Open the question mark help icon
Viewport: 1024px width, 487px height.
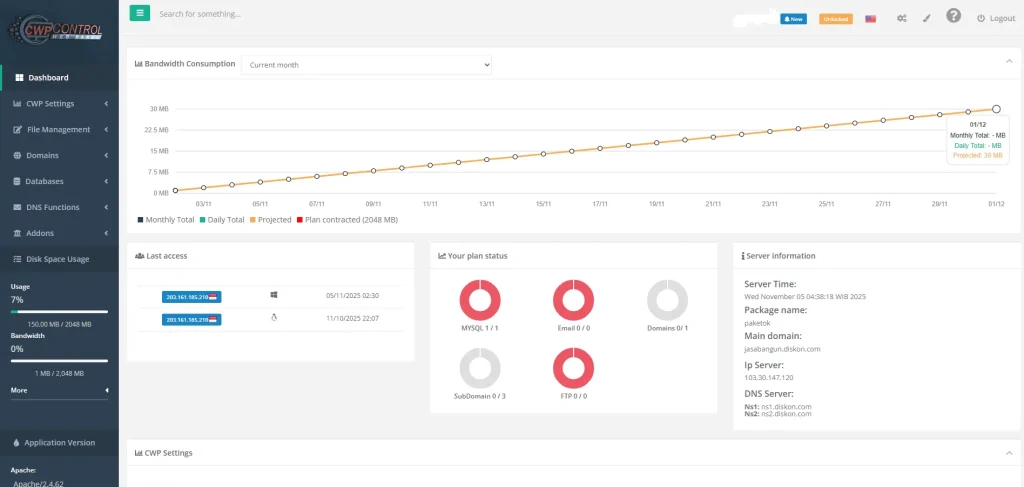(x=953, y=17)
